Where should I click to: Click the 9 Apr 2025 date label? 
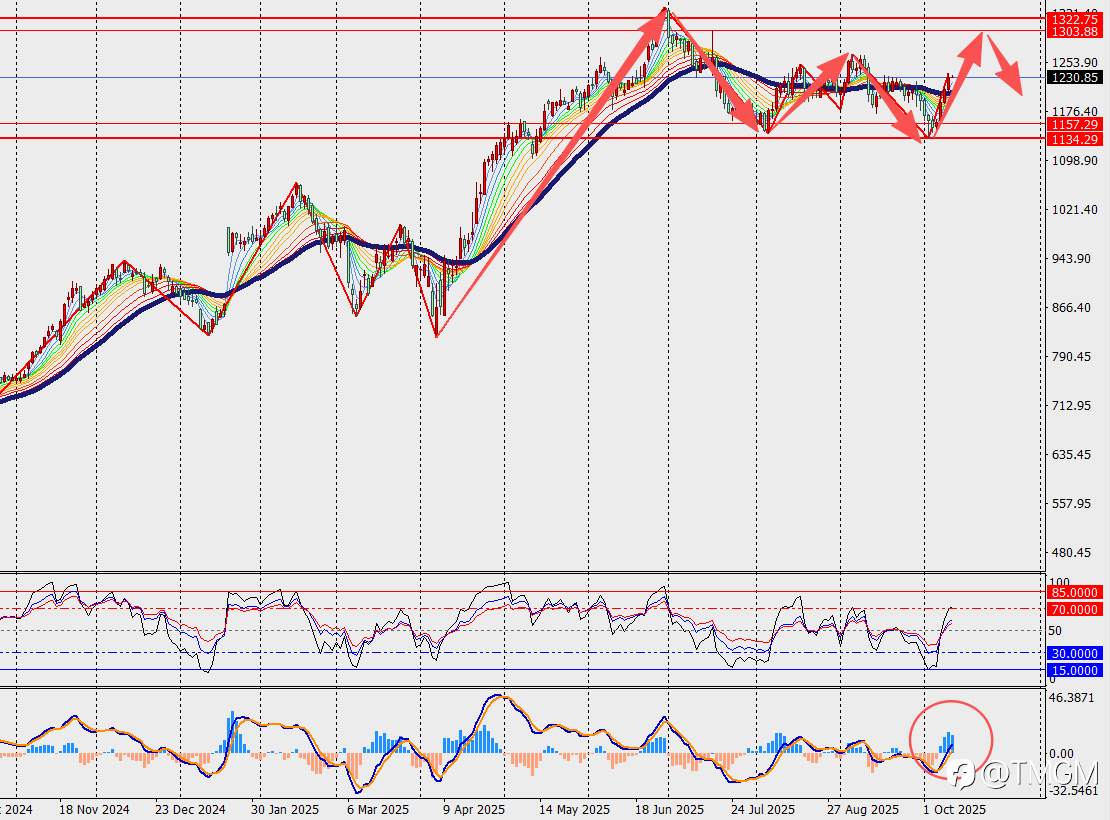[474, 809]
